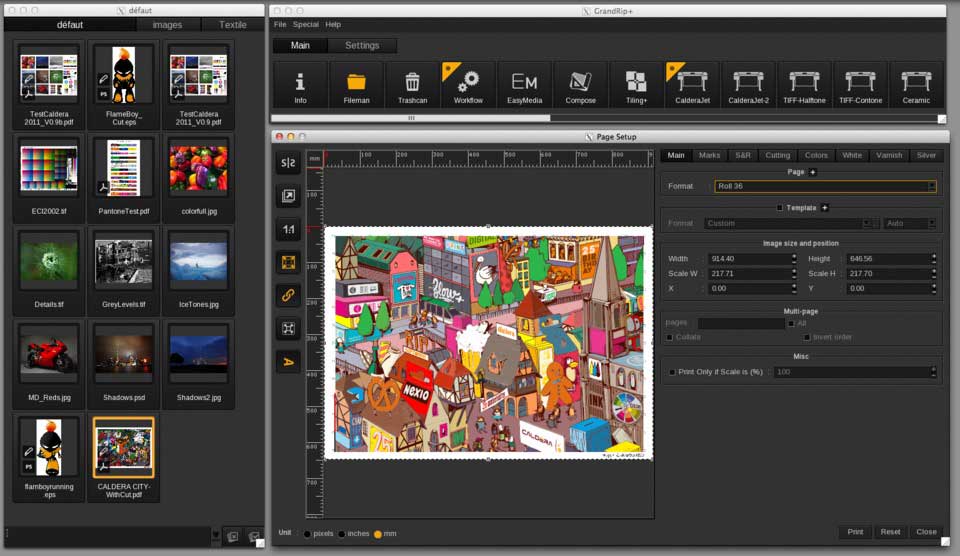The image size is (960, 556).
Task: Open the Info module in GrandRip+
Action: 300,85
